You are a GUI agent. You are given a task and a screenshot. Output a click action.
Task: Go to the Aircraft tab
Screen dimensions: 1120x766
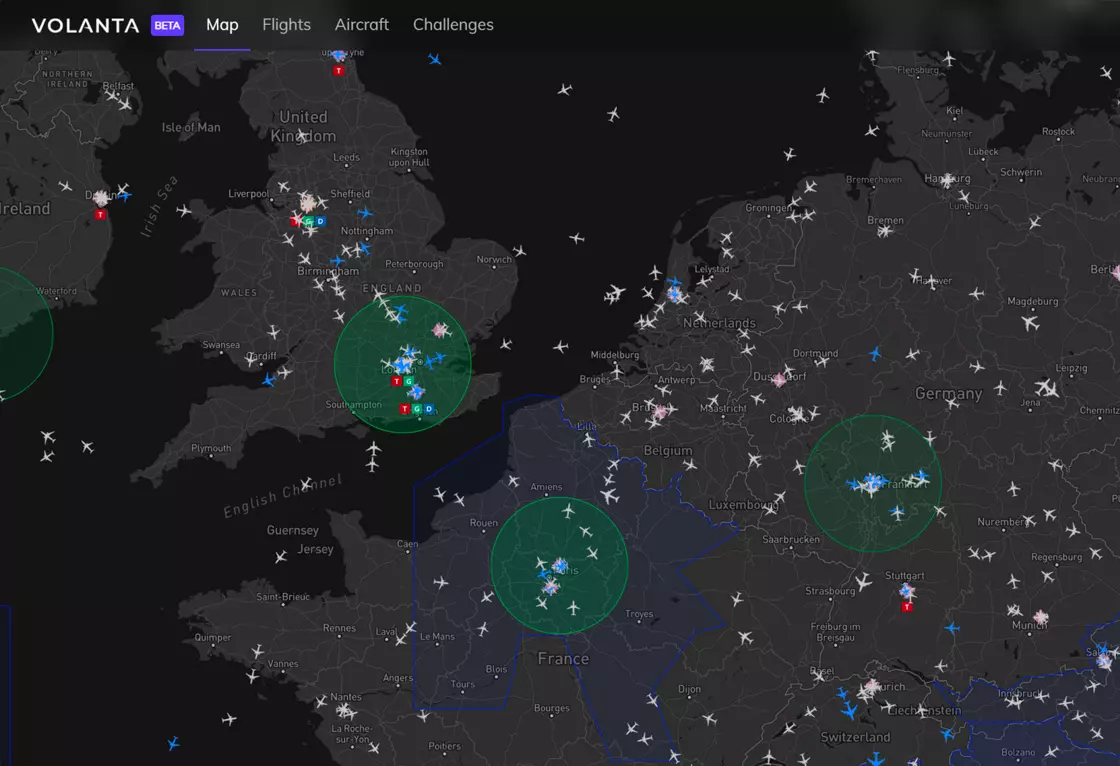click(361, 25)
